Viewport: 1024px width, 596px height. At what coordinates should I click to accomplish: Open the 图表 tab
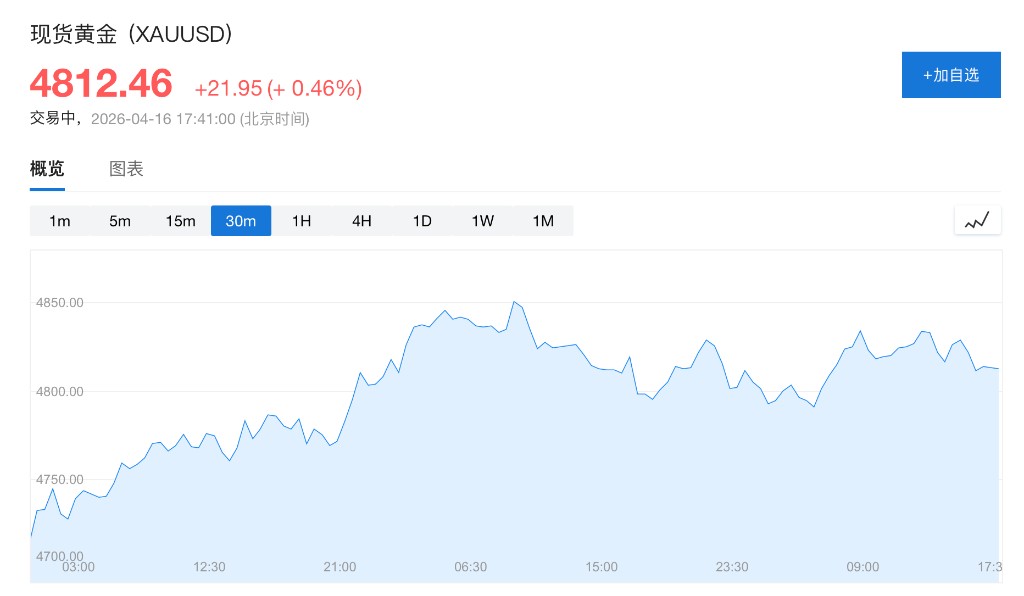(126, 169)
